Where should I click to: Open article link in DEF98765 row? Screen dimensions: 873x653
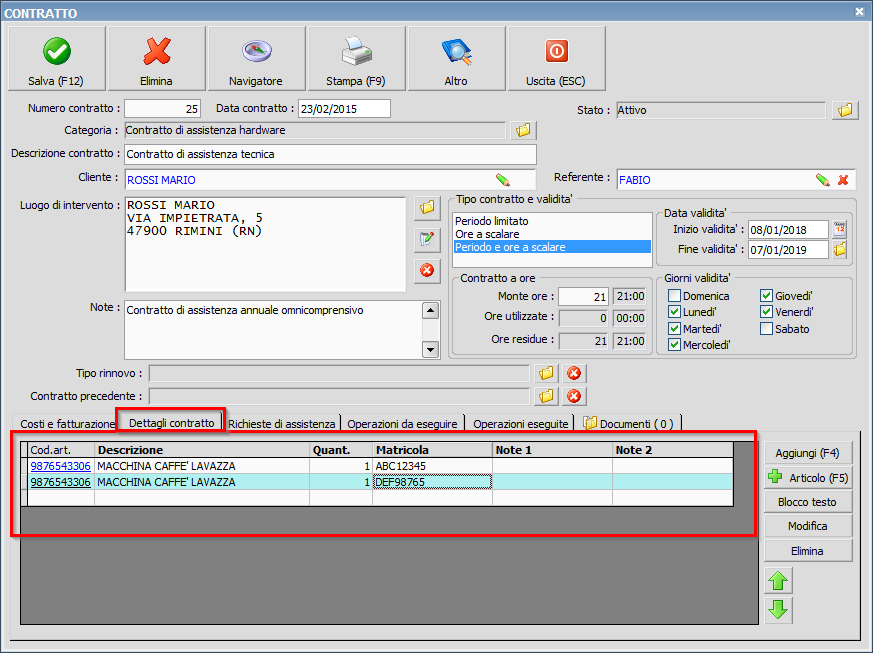(60, 482)
